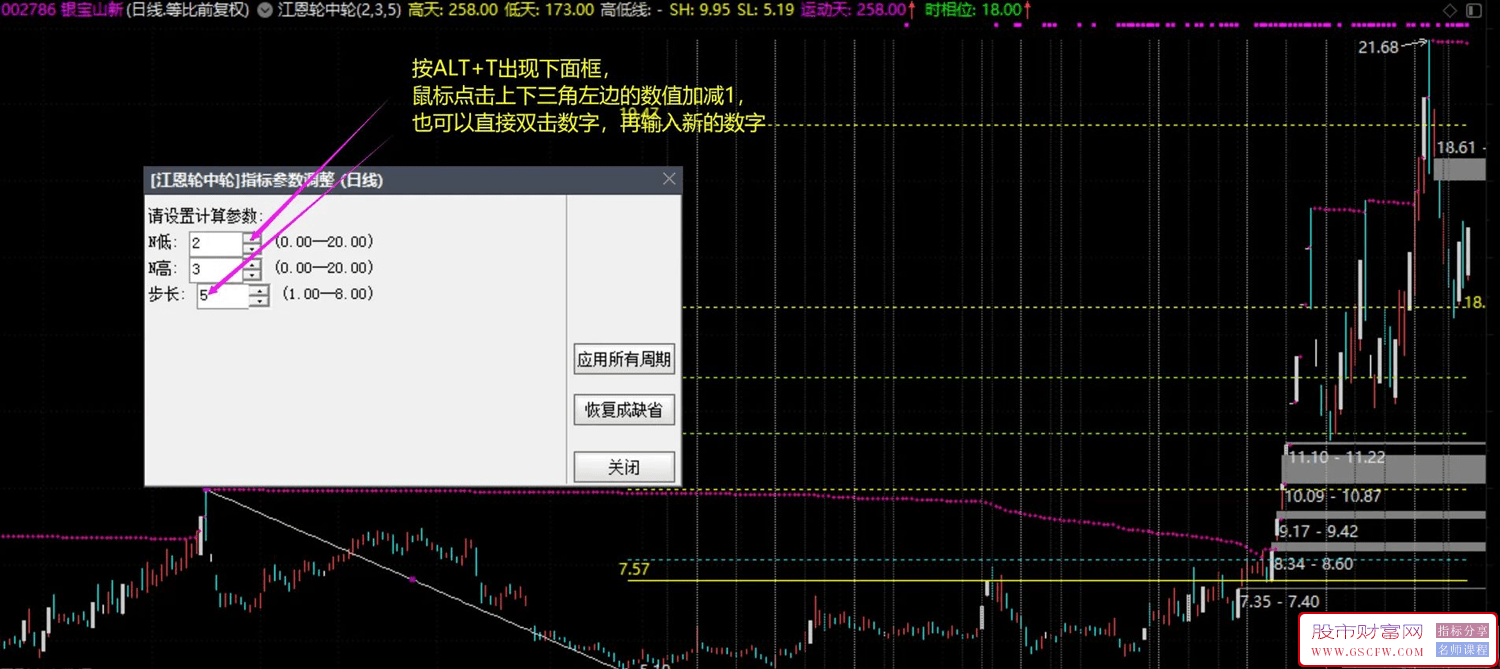Click the 10.09 - 10.87 price zone
1500x669 pixels.
point(1333,496)
